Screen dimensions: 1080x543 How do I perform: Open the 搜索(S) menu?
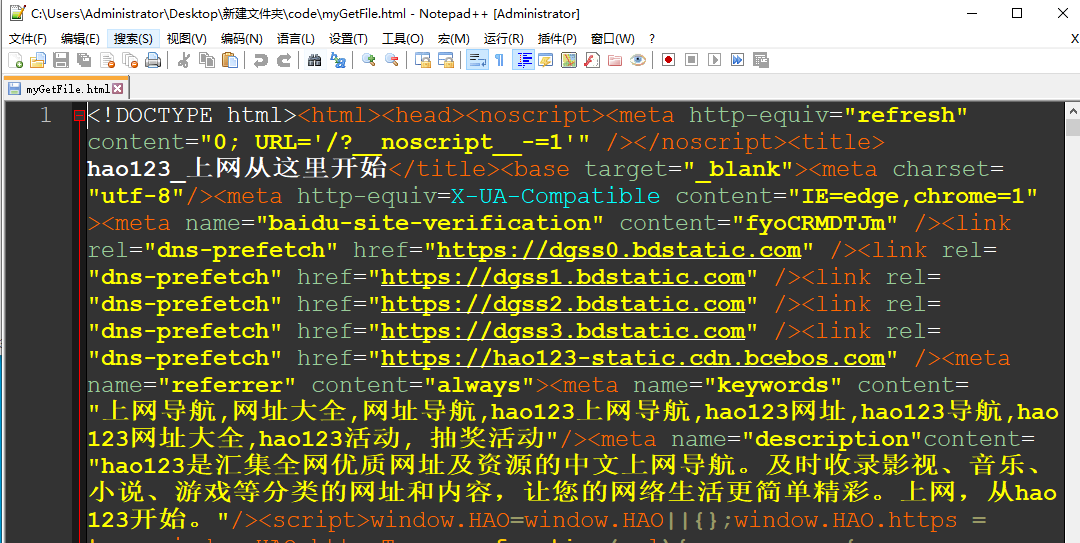pyautogui.click(x=134, y=39)
